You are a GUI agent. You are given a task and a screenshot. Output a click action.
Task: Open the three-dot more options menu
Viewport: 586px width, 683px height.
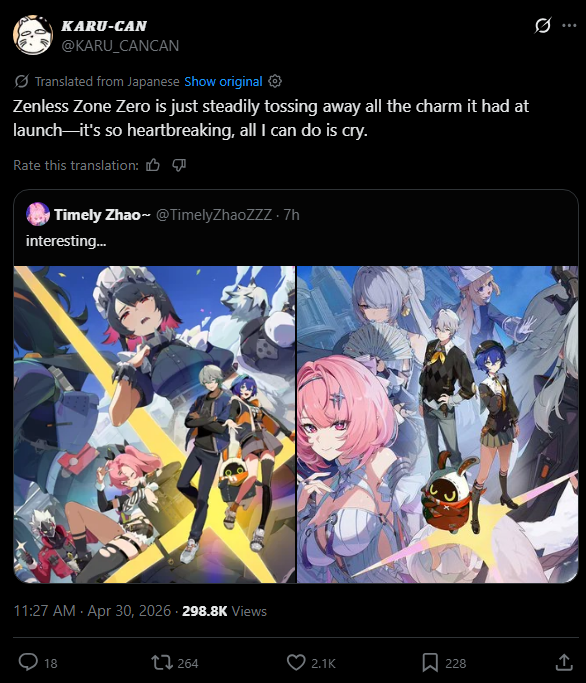point(569,25)
